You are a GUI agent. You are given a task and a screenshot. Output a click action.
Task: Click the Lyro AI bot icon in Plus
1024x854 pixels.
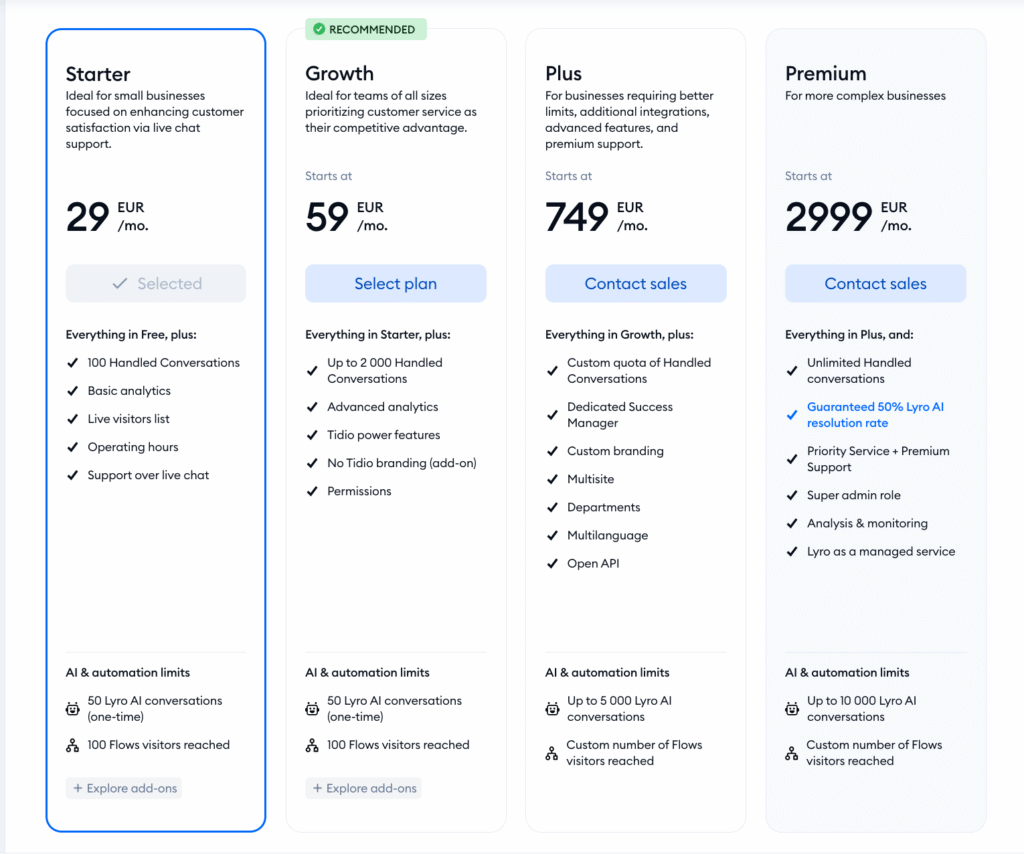tap(552, 708)
